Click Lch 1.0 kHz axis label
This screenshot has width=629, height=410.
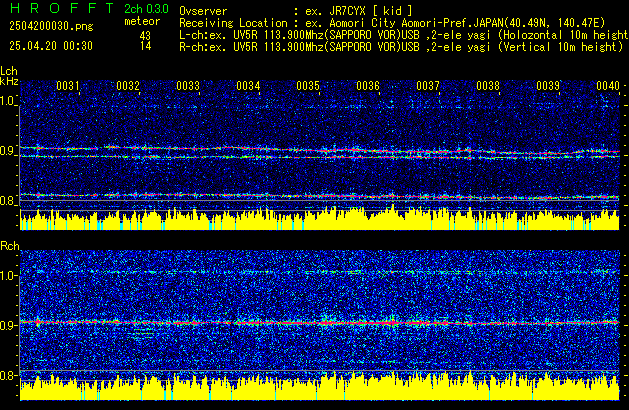(8, 101)
